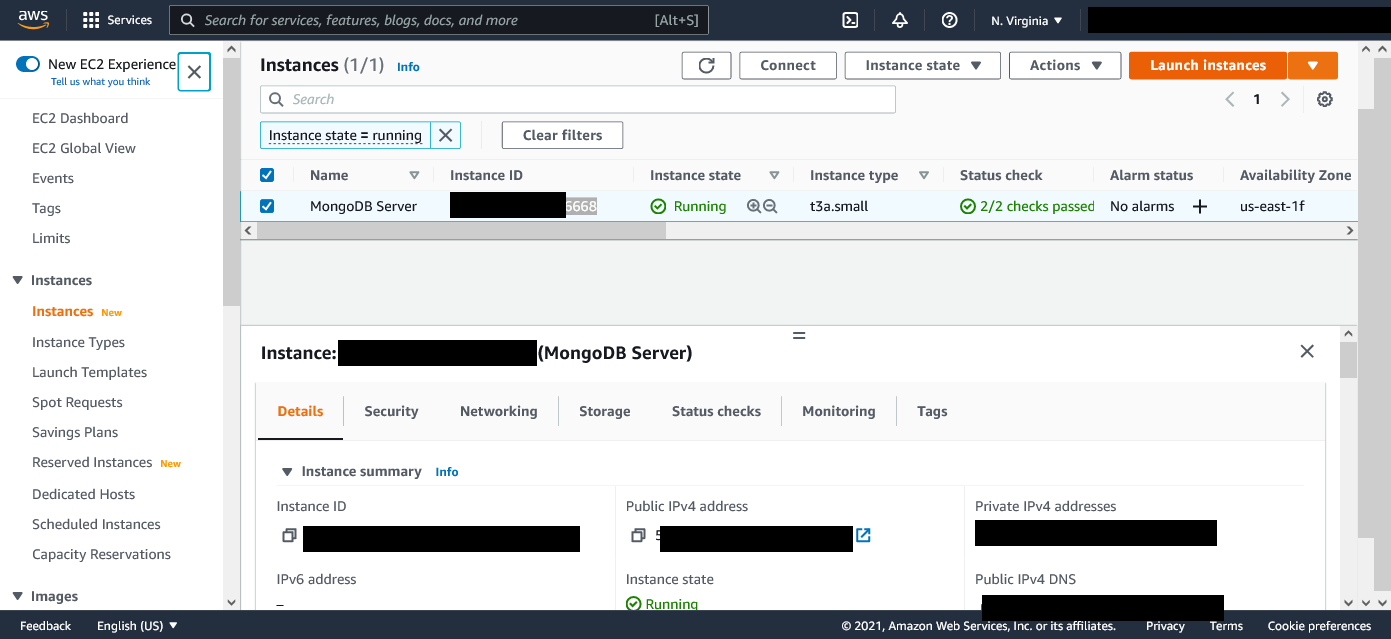Switch to the Tags tab
1391x639 pixels.
click(932, 411)
